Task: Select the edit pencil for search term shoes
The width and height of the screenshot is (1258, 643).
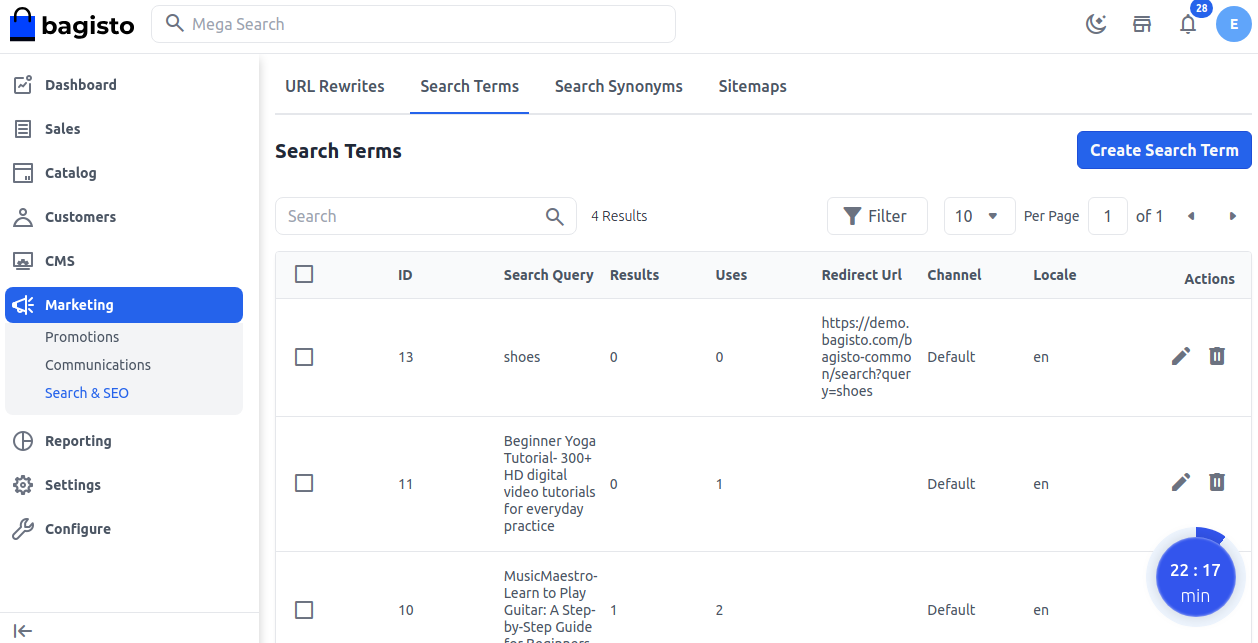Action: tap(1181, 356)
